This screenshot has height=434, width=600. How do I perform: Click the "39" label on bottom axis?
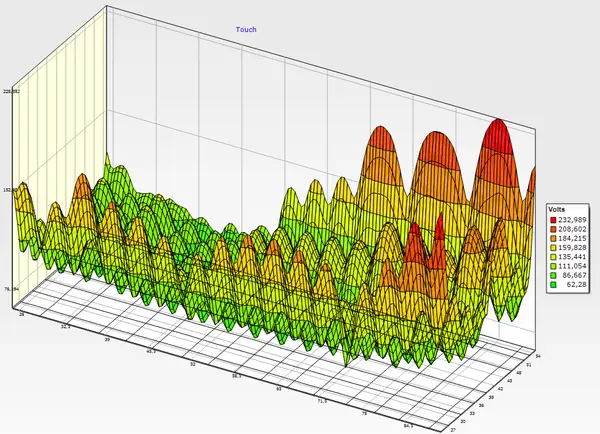[107, 339]
